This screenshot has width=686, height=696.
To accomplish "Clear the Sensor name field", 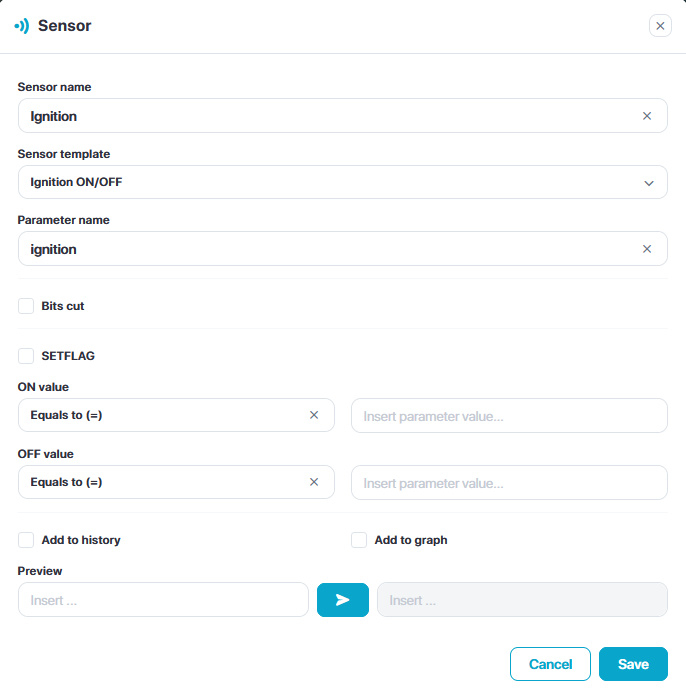I will (x=647, y=116).
